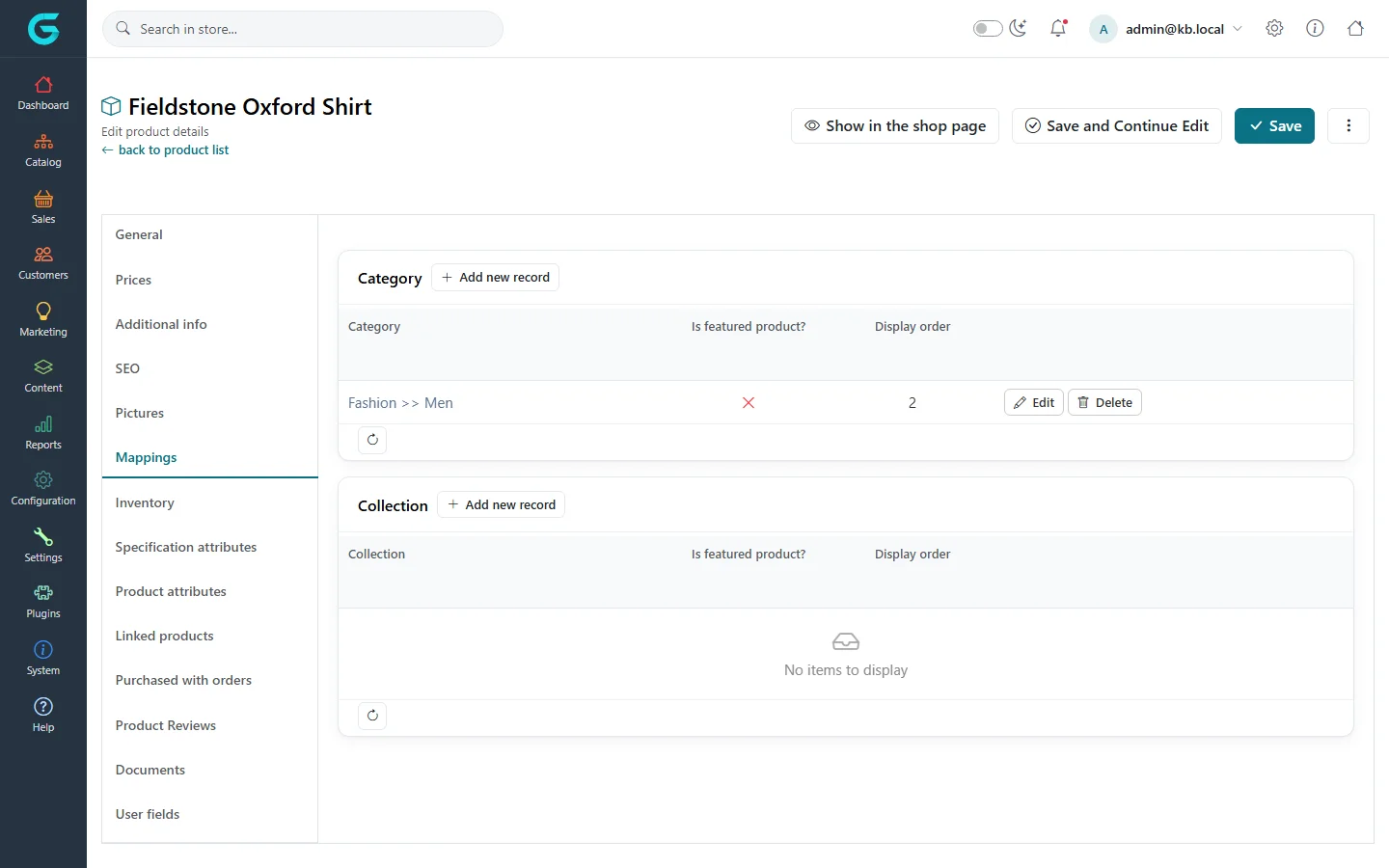The width and height of the screenshot is (1389, 868).
Task: Go to Customers in the sidebar
Action: [43, 263]
